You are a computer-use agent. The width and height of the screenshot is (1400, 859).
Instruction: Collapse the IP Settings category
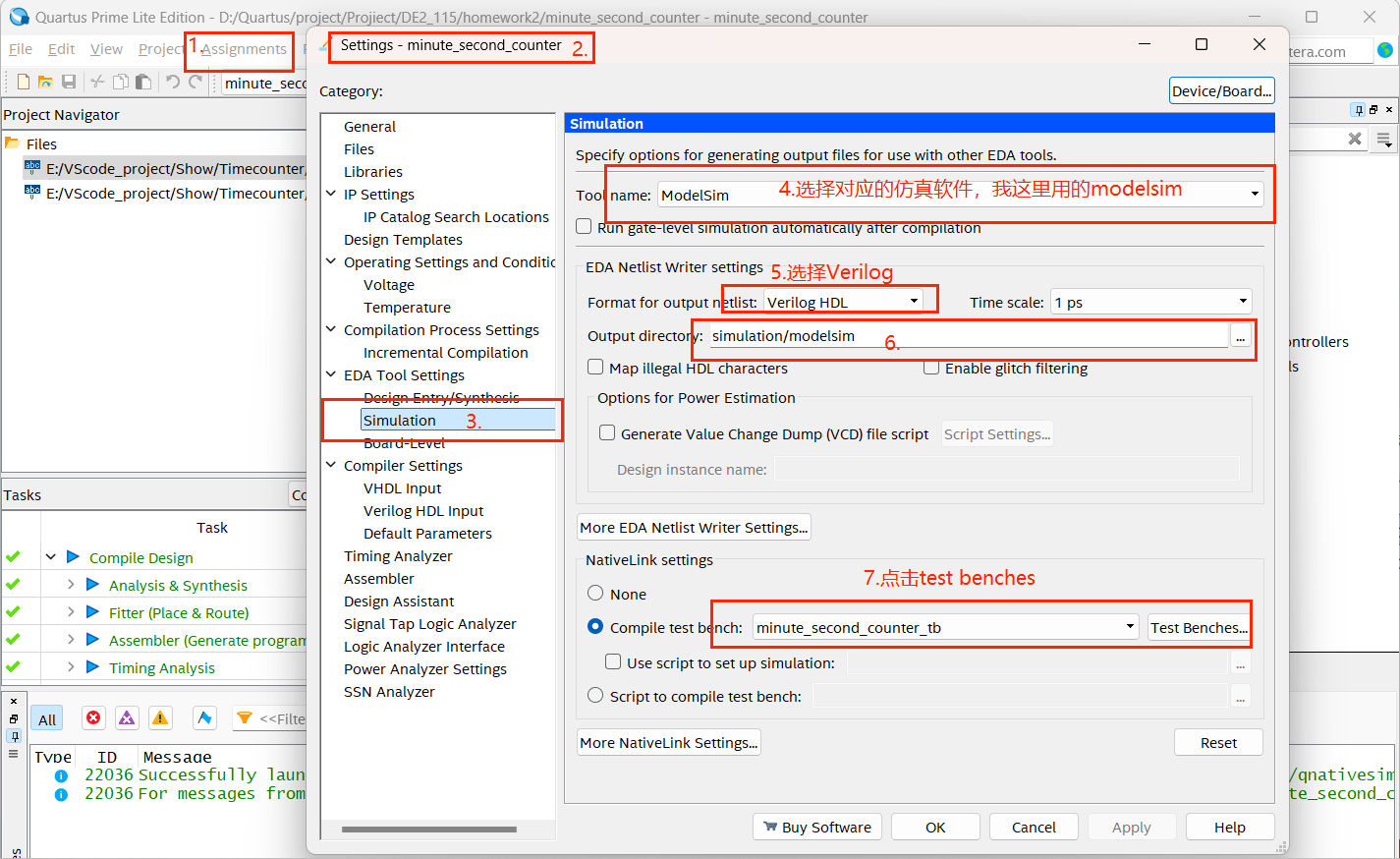(332, 194)
